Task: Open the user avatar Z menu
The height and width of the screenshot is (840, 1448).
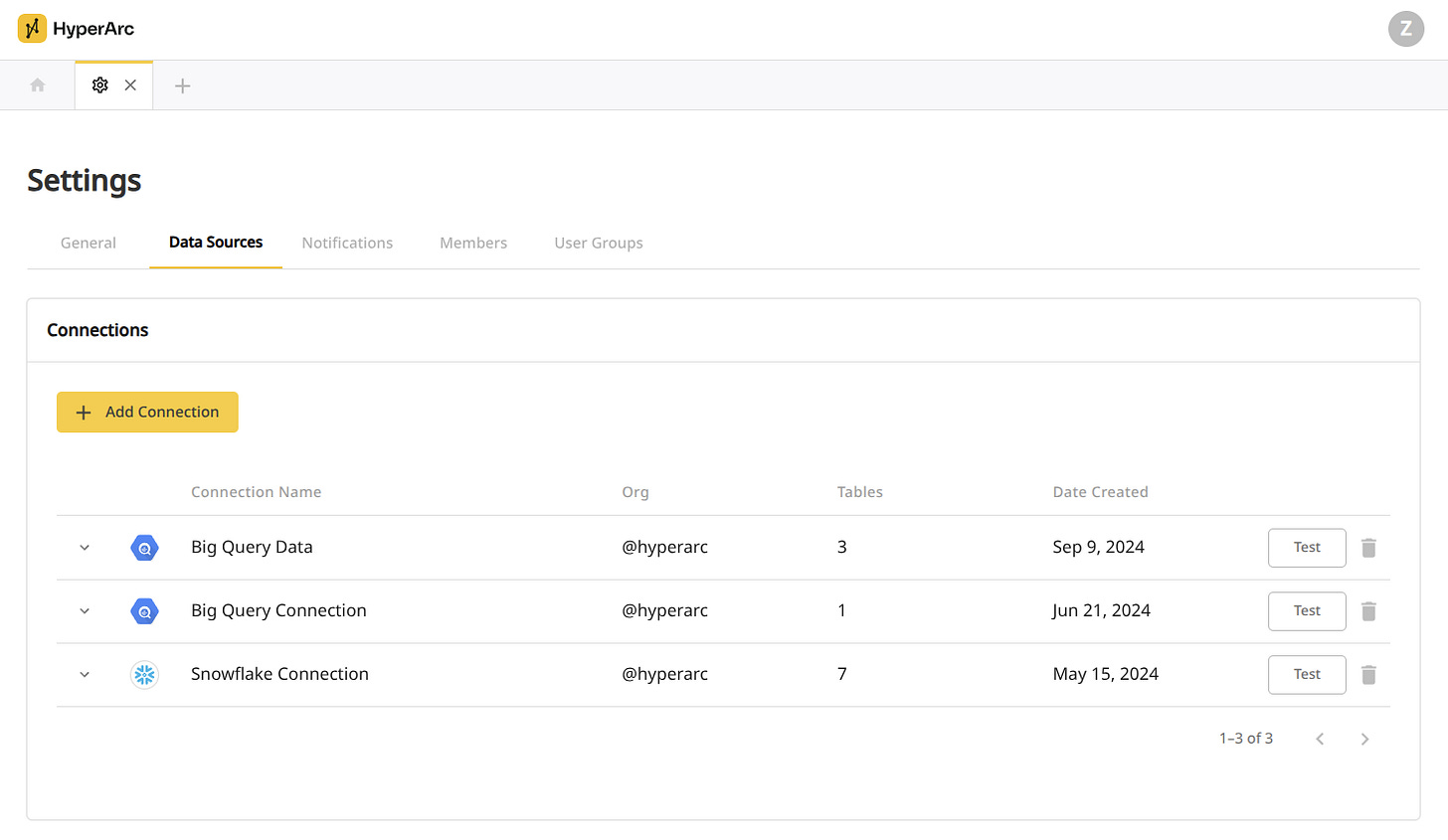Action: pos(1406,29)
